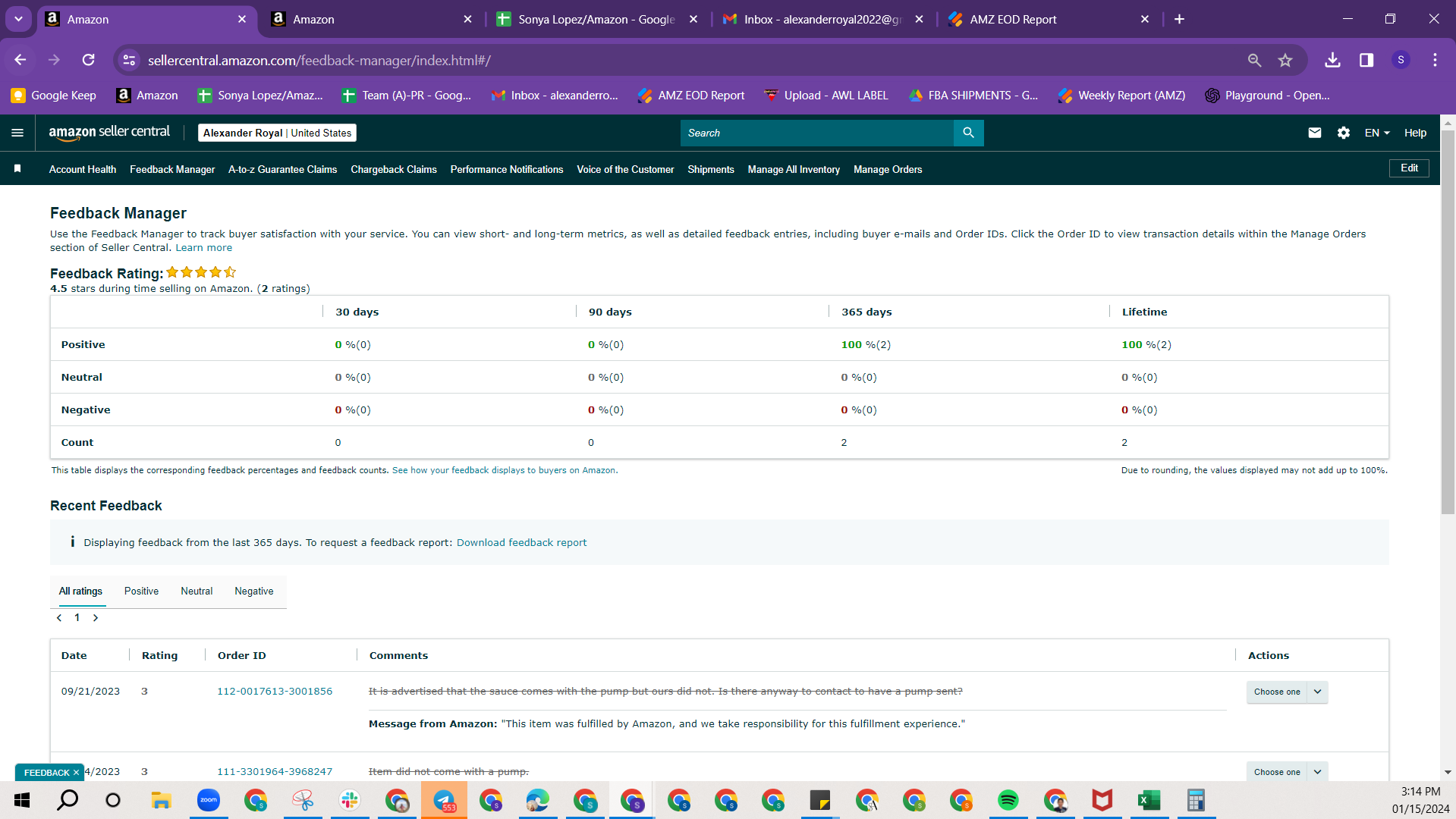Open a new browser tab
The image size is (1456, 819).
tap(1179, 19)
